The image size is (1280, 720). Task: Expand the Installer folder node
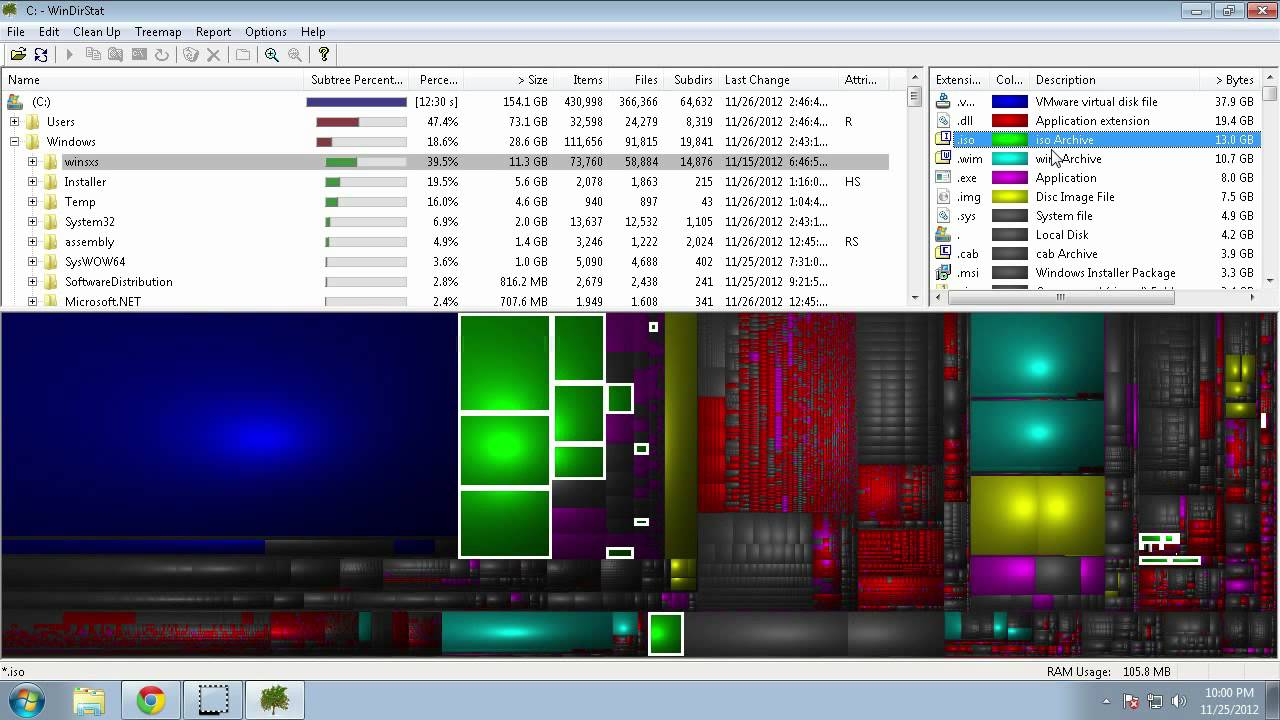pos(32,182)
